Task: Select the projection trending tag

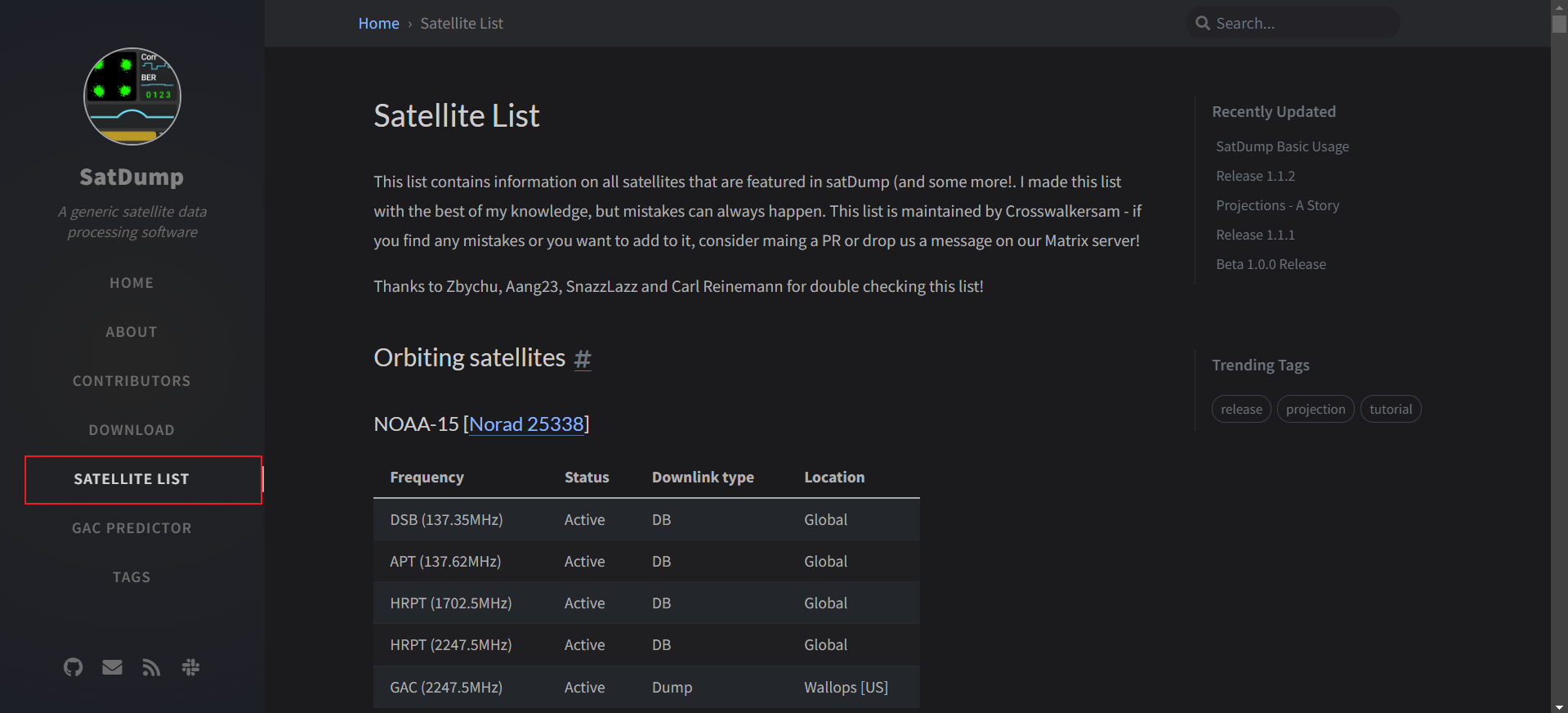Action: point(1315,410)
